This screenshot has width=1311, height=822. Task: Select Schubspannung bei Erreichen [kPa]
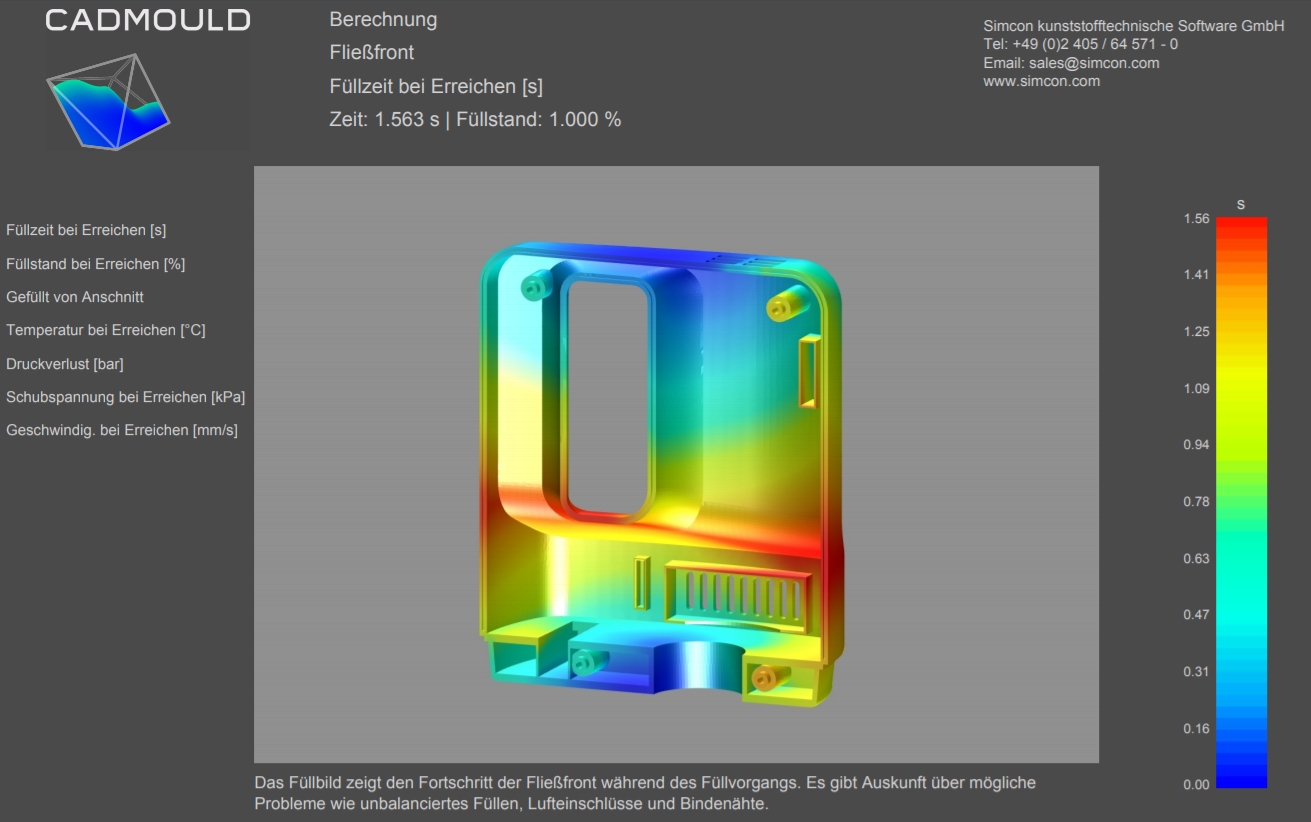[125, 397]
